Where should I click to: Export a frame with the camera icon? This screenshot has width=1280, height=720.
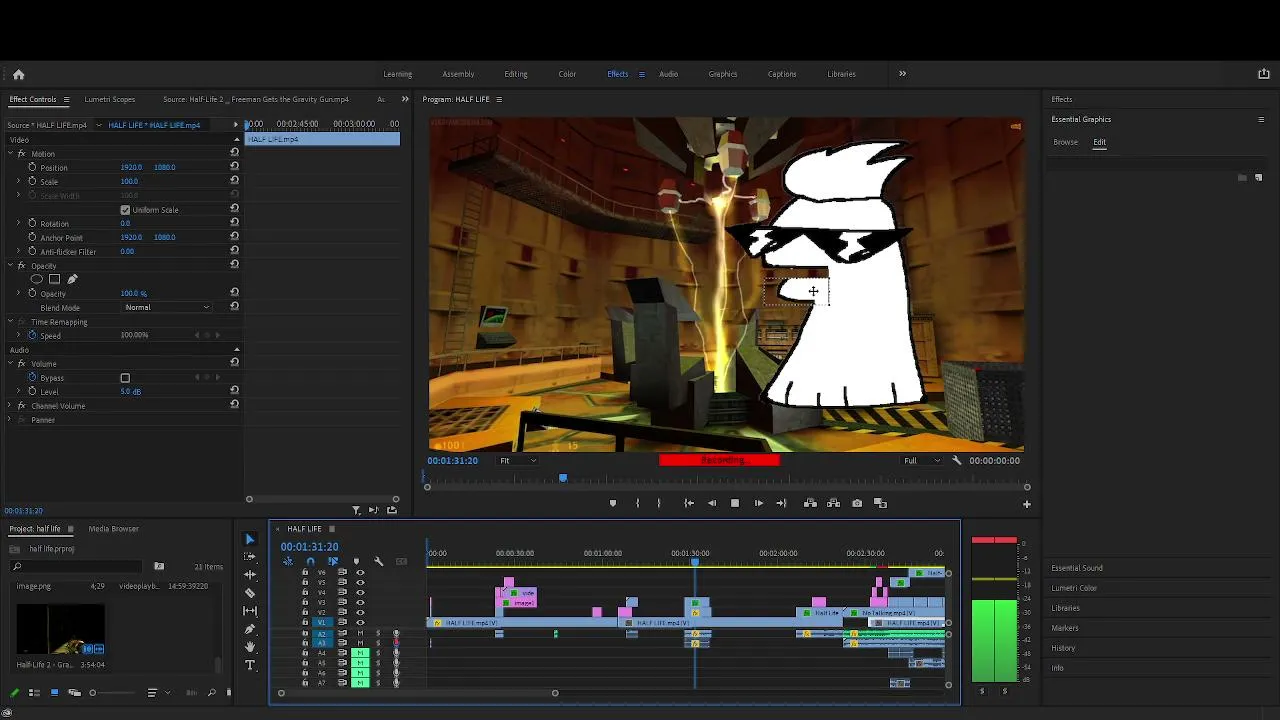click(x=857, y=503)
